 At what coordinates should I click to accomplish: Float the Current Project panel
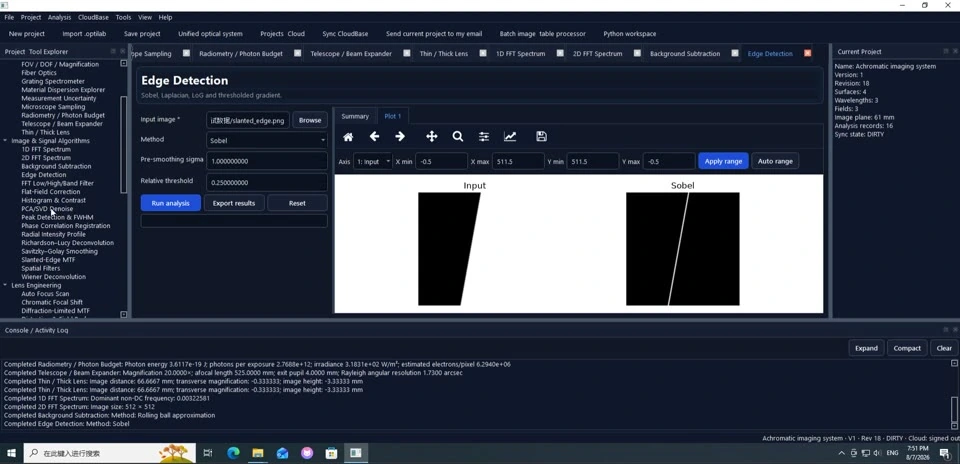tap(947, 51)
